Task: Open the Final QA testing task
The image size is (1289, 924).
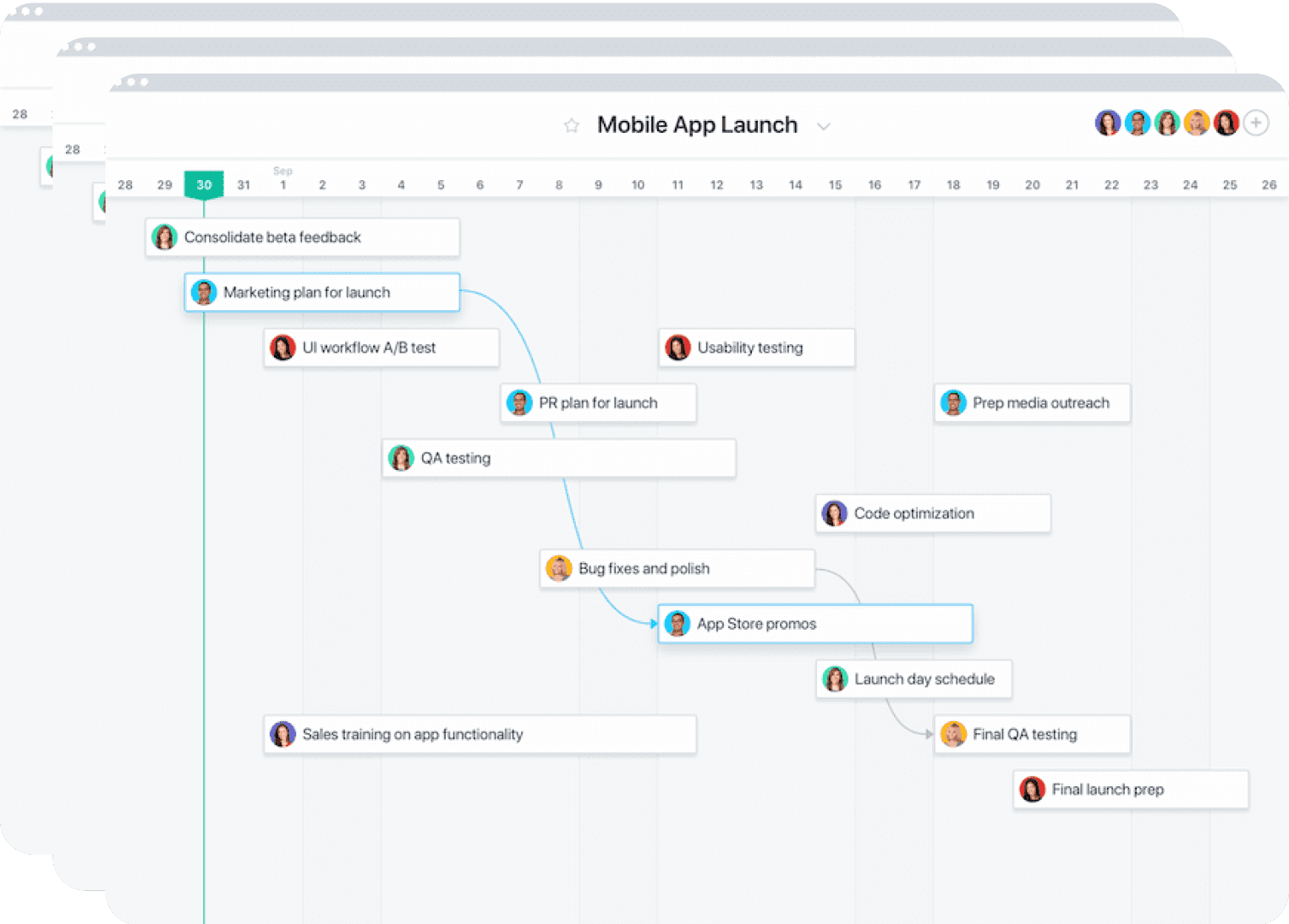Action: pyautogui.click(x=1030, y=734)
